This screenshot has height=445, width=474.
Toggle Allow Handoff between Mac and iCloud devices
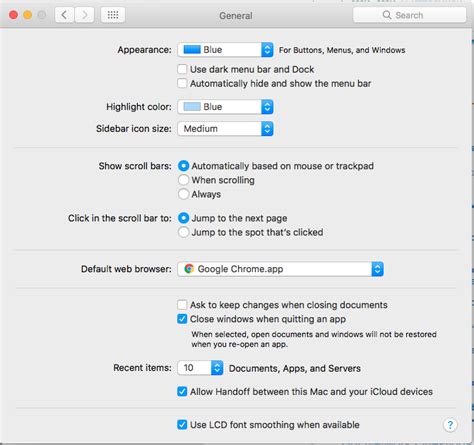point(182,391)
